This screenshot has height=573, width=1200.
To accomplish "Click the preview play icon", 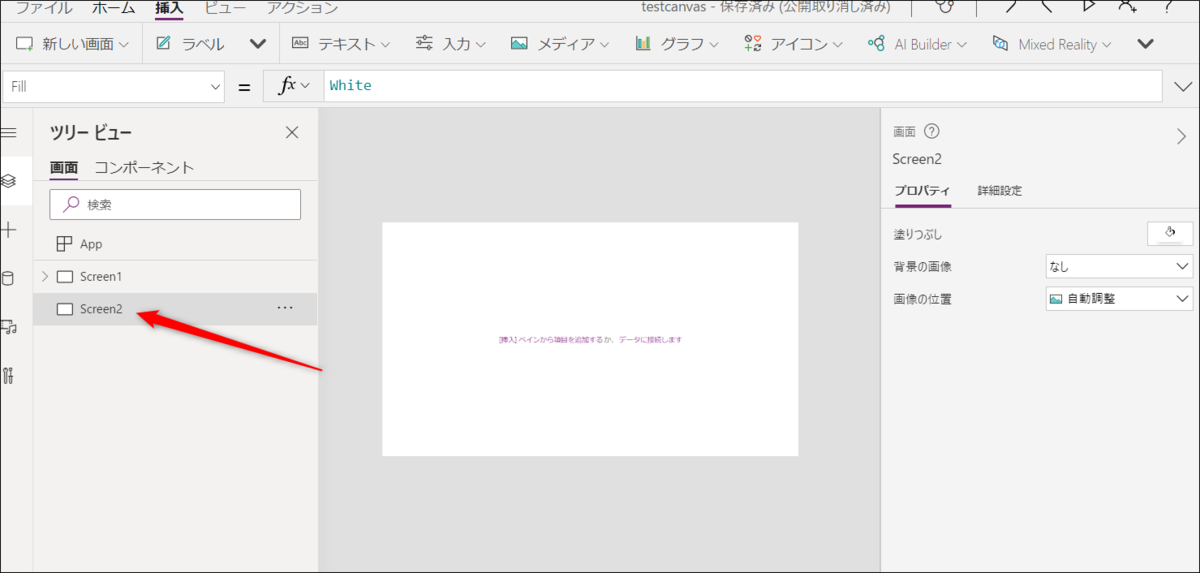I will pyautogui.click(x=1089, y=5).
